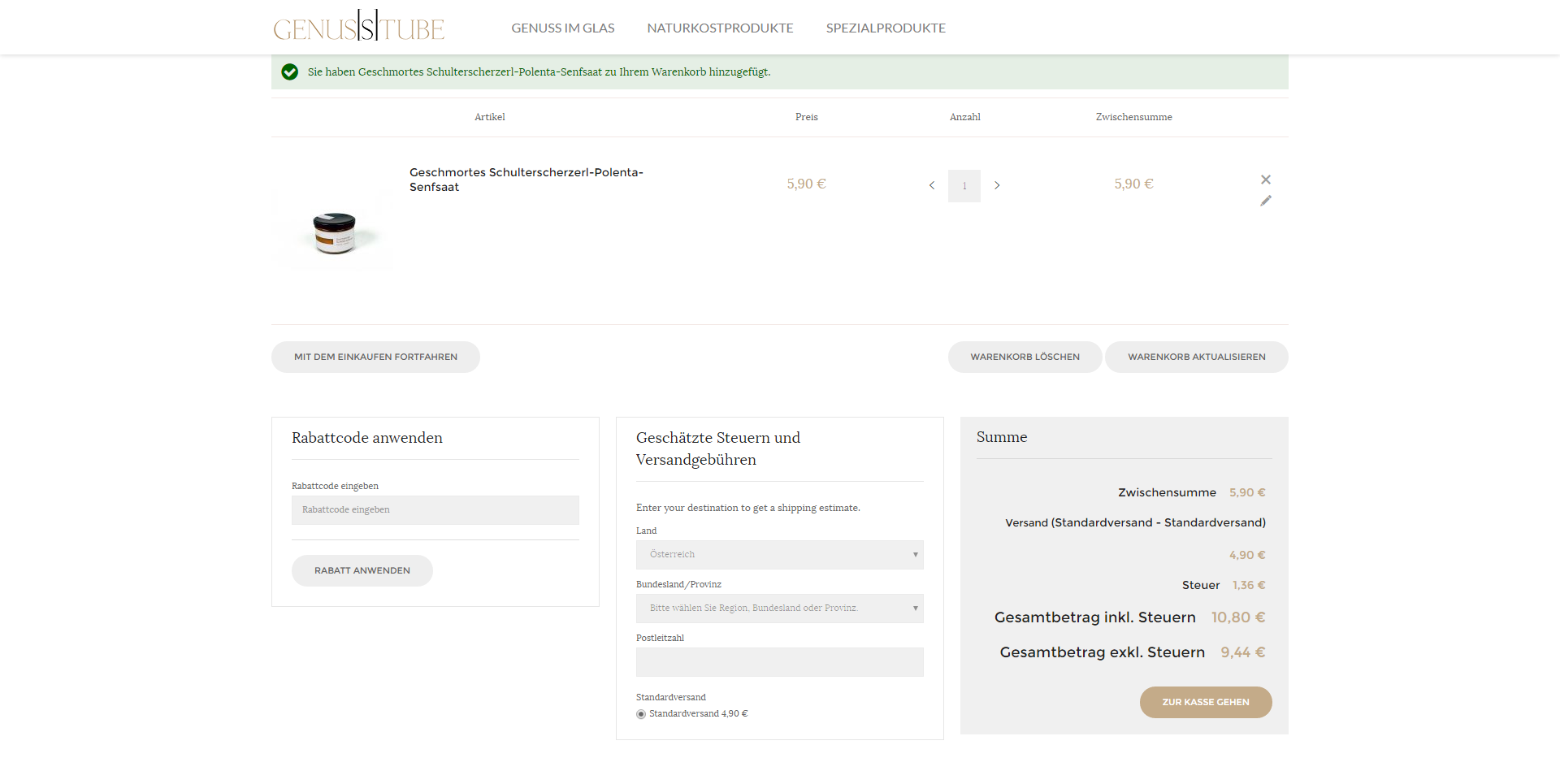The height and width of the screenshot is (784, 1560).
Task: Increase quantity with right arrow
Action: coord(997,186)
